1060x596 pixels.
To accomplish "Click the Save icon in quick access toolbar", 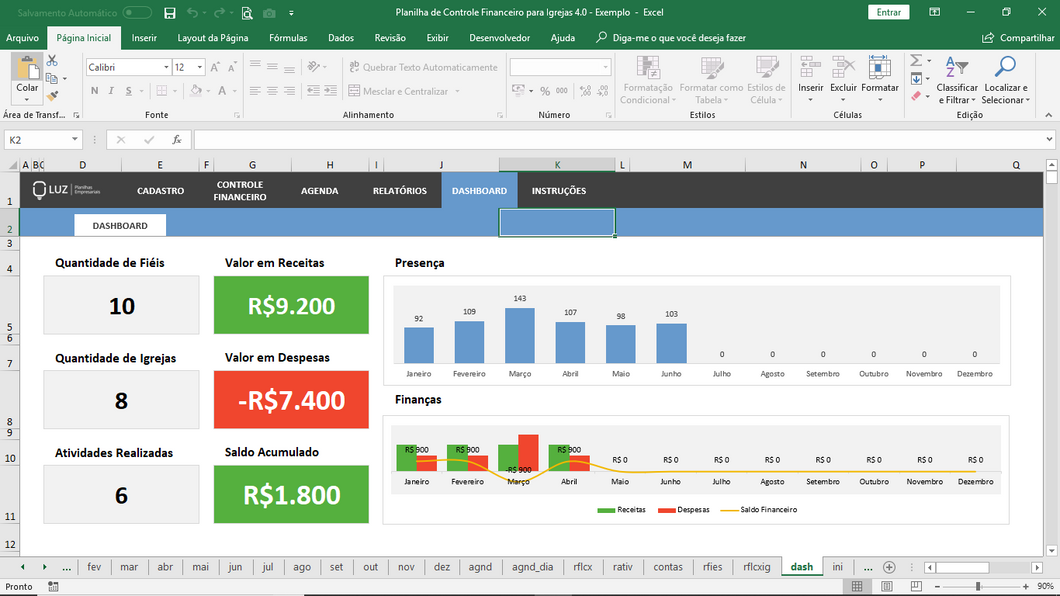I will (x=170, y=13).
